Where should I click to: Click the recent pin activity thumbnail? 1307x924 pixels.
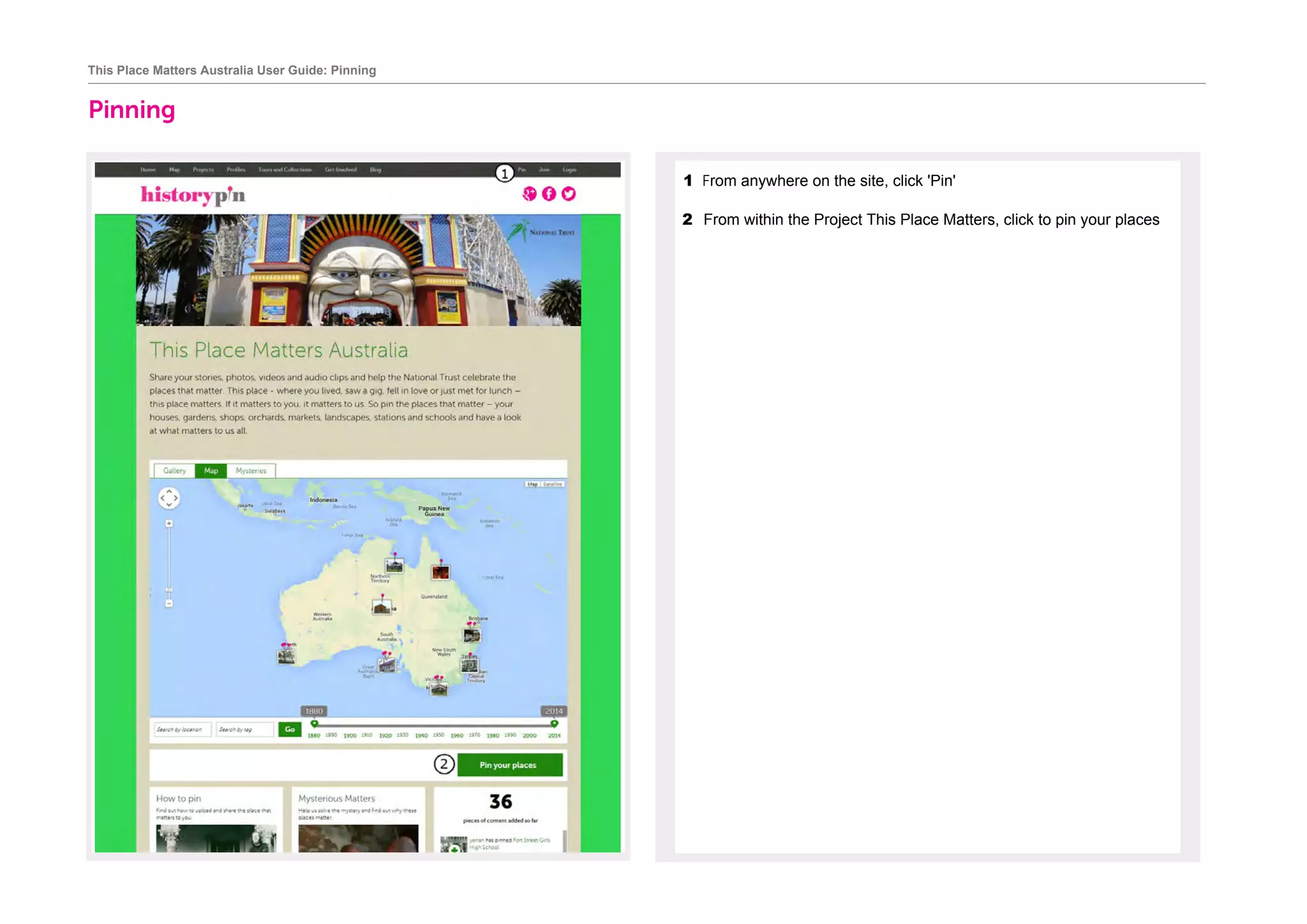point(454,845)
